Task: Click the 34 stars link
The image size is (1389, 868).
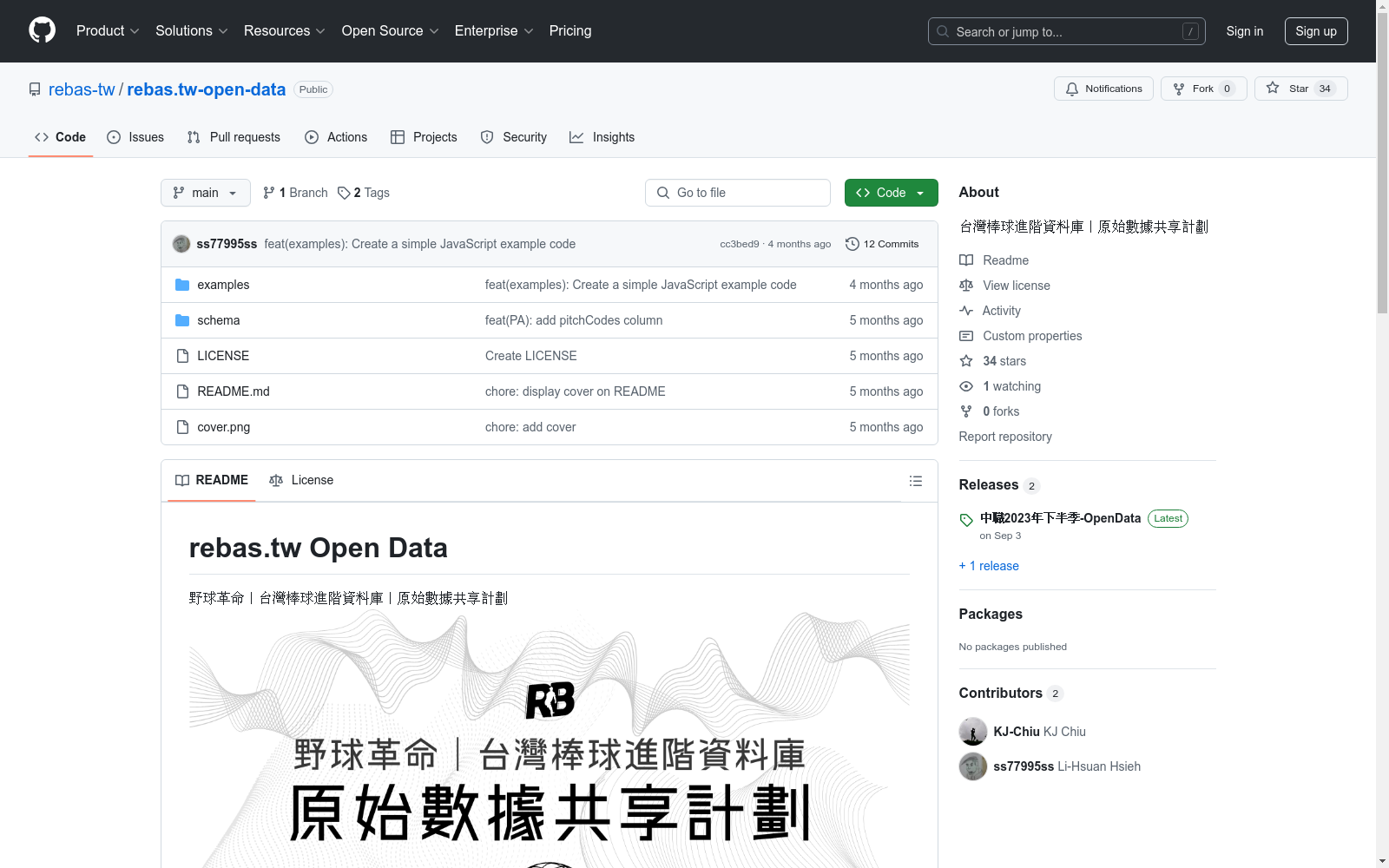Action: point(1004,361)
